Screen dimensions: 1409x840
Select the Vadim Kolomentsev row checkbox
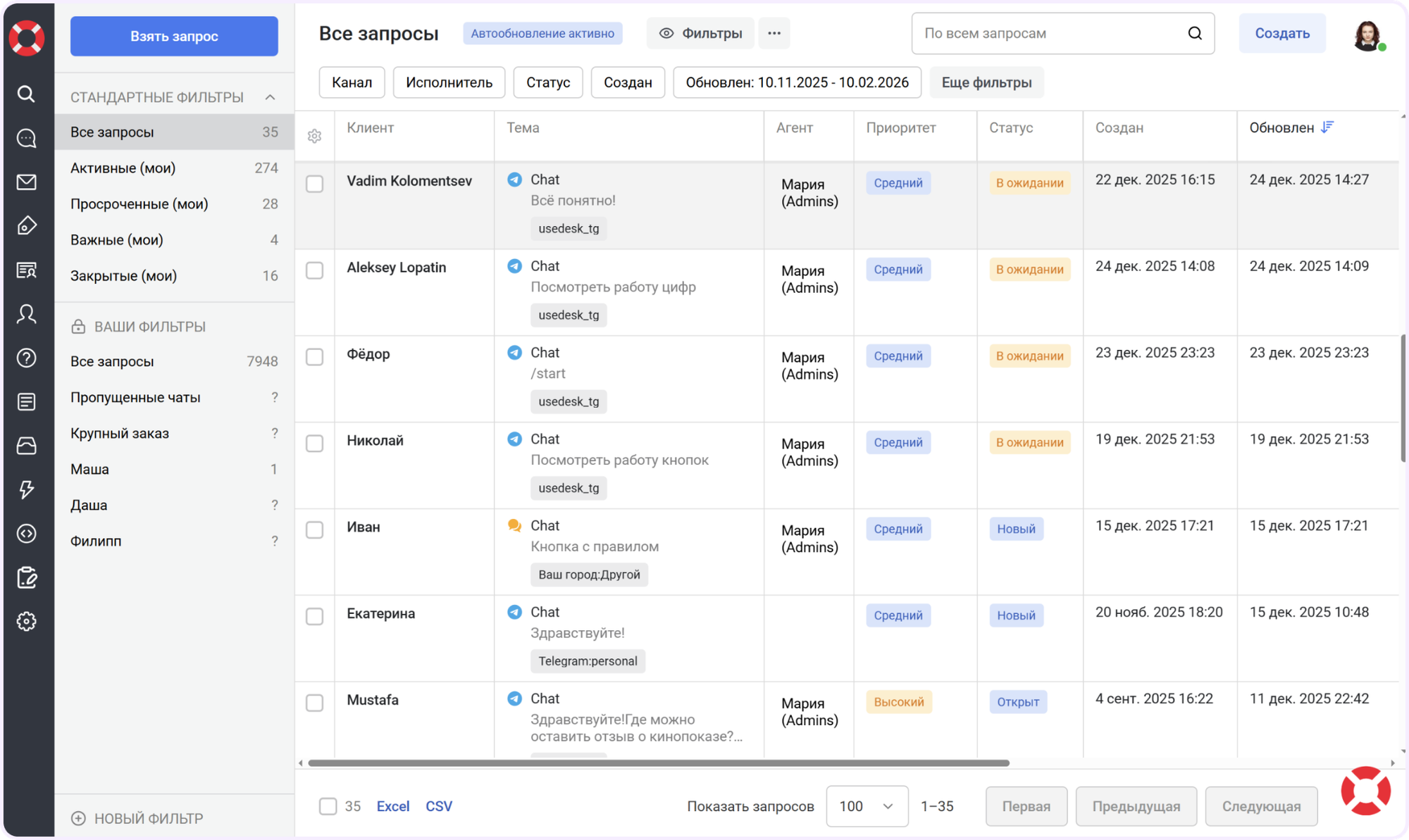click(315, 184)
